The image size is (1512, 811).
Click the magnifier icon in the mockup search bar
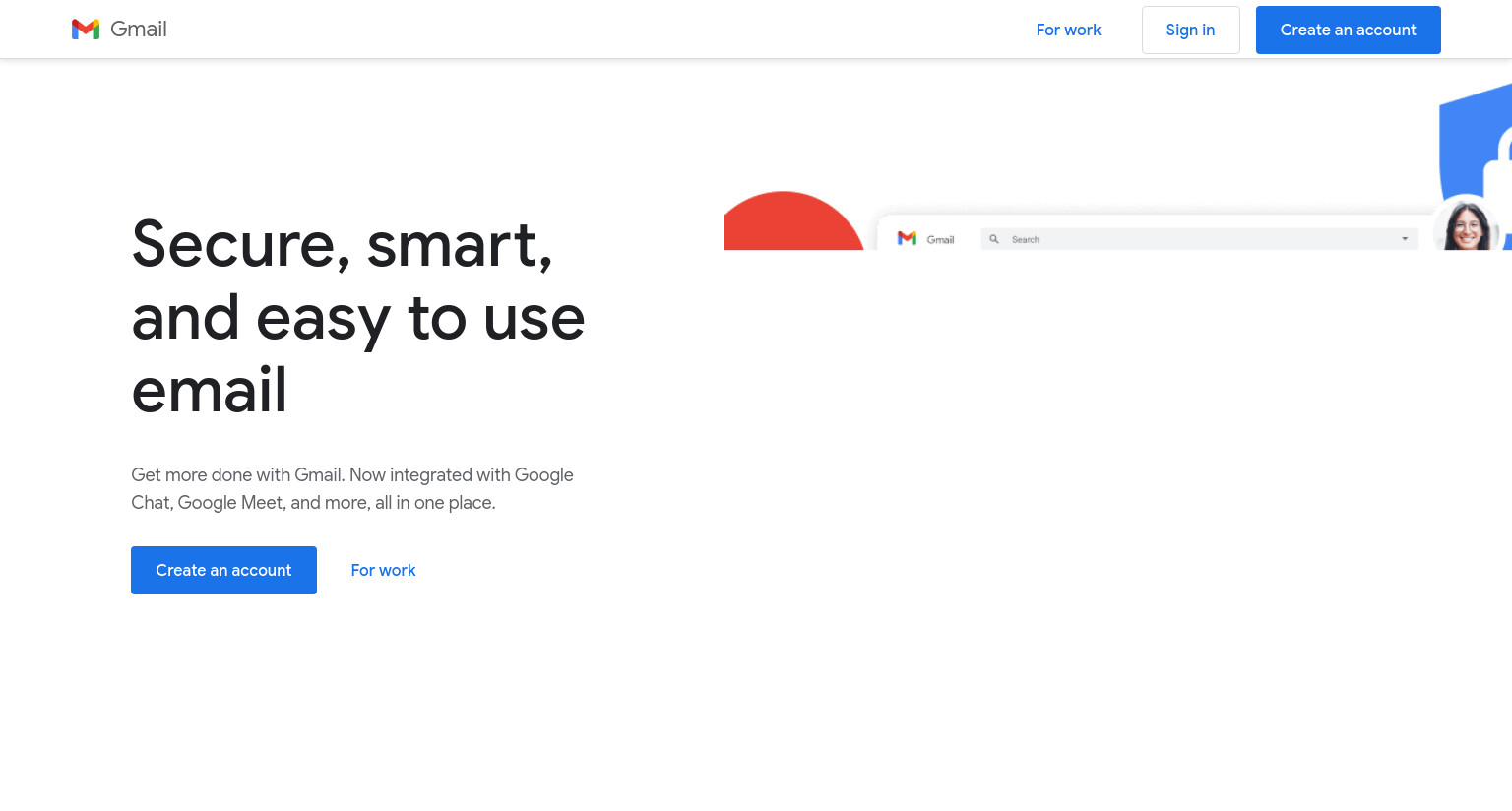click(x=994, y=239)
